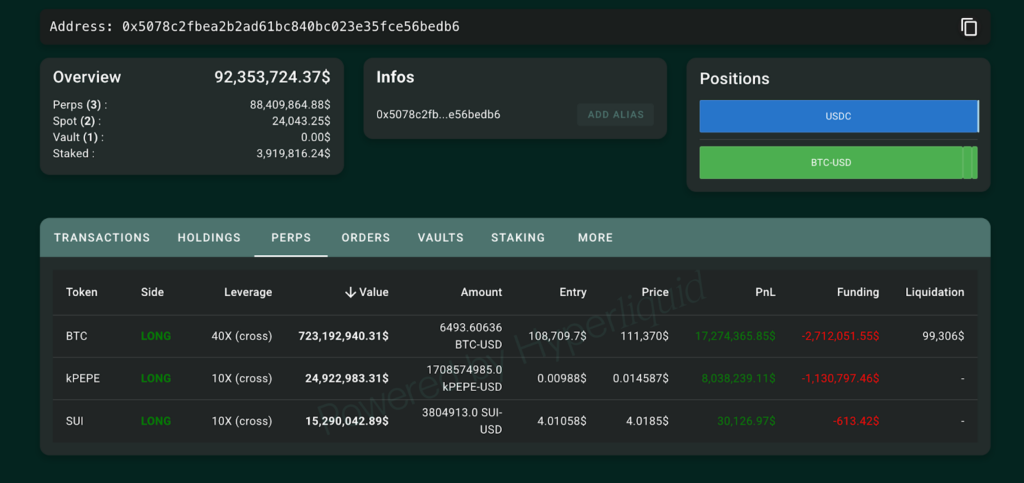1024x483 pixels.
Task: Click SUI funding -613.42$
Action: tap(856, 421)
